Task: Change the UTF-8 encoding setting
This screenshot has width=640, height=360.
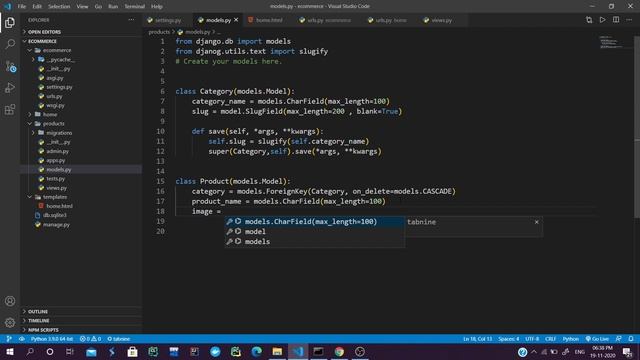Action: (532, 339)
